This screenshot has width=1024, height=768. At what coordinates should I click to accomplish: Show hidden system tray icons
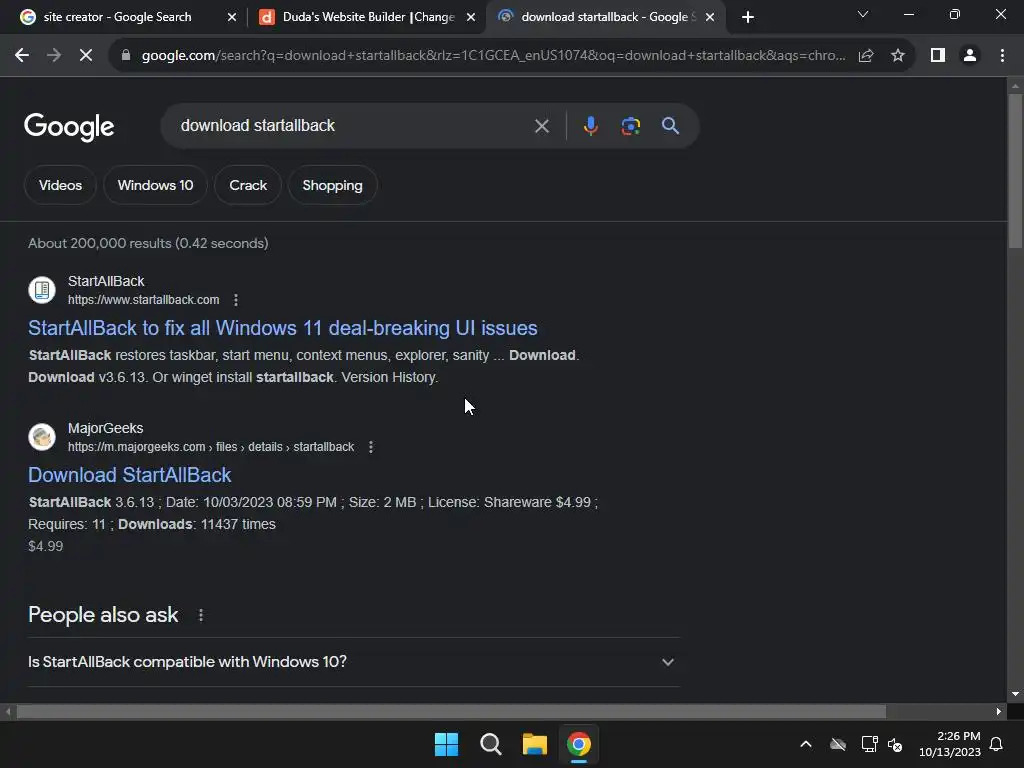point(806,744)
